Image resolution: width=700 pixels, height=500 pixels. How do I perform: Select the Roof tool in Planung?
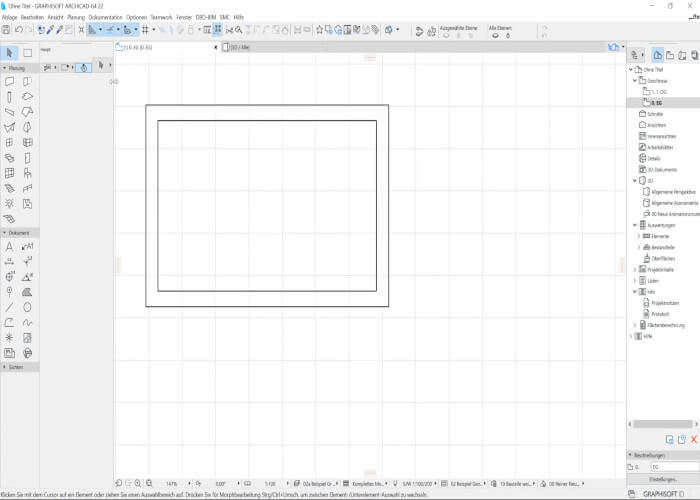27,112
